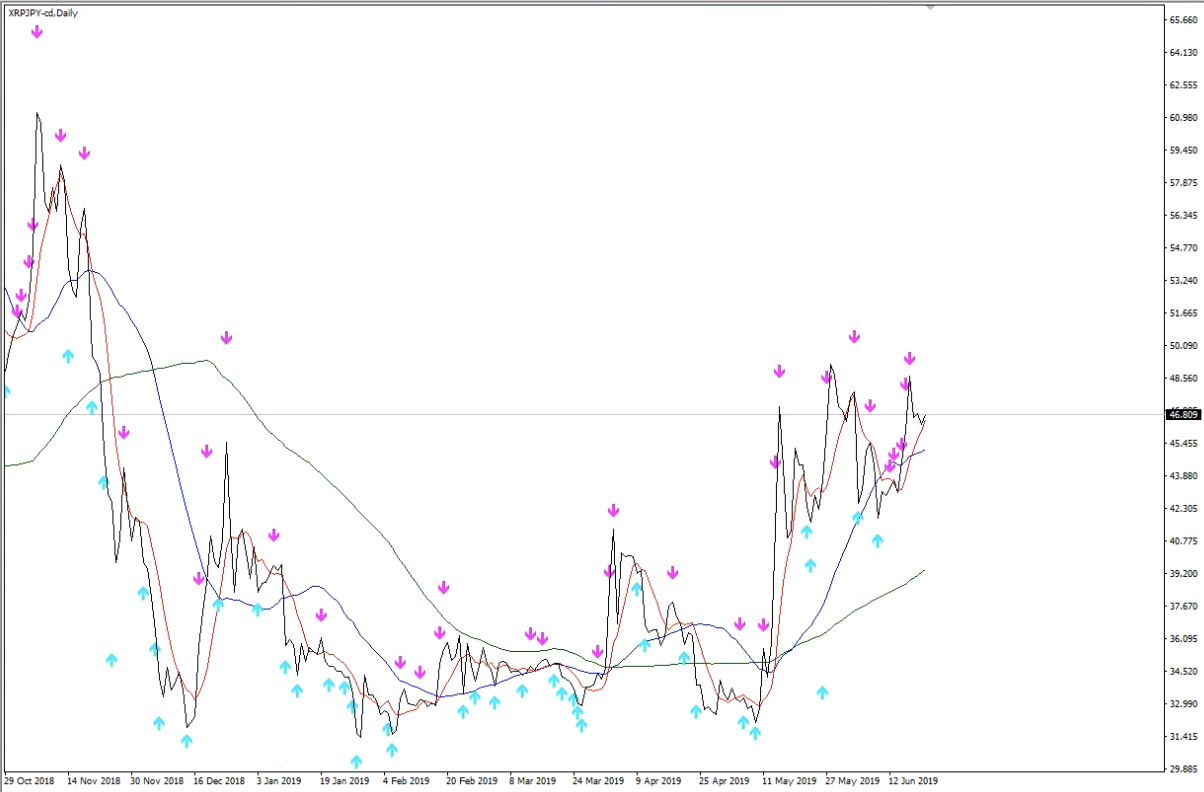Click the 30 Nov 2018 date label
1204x792 pixels.
(x=157, y=781)
